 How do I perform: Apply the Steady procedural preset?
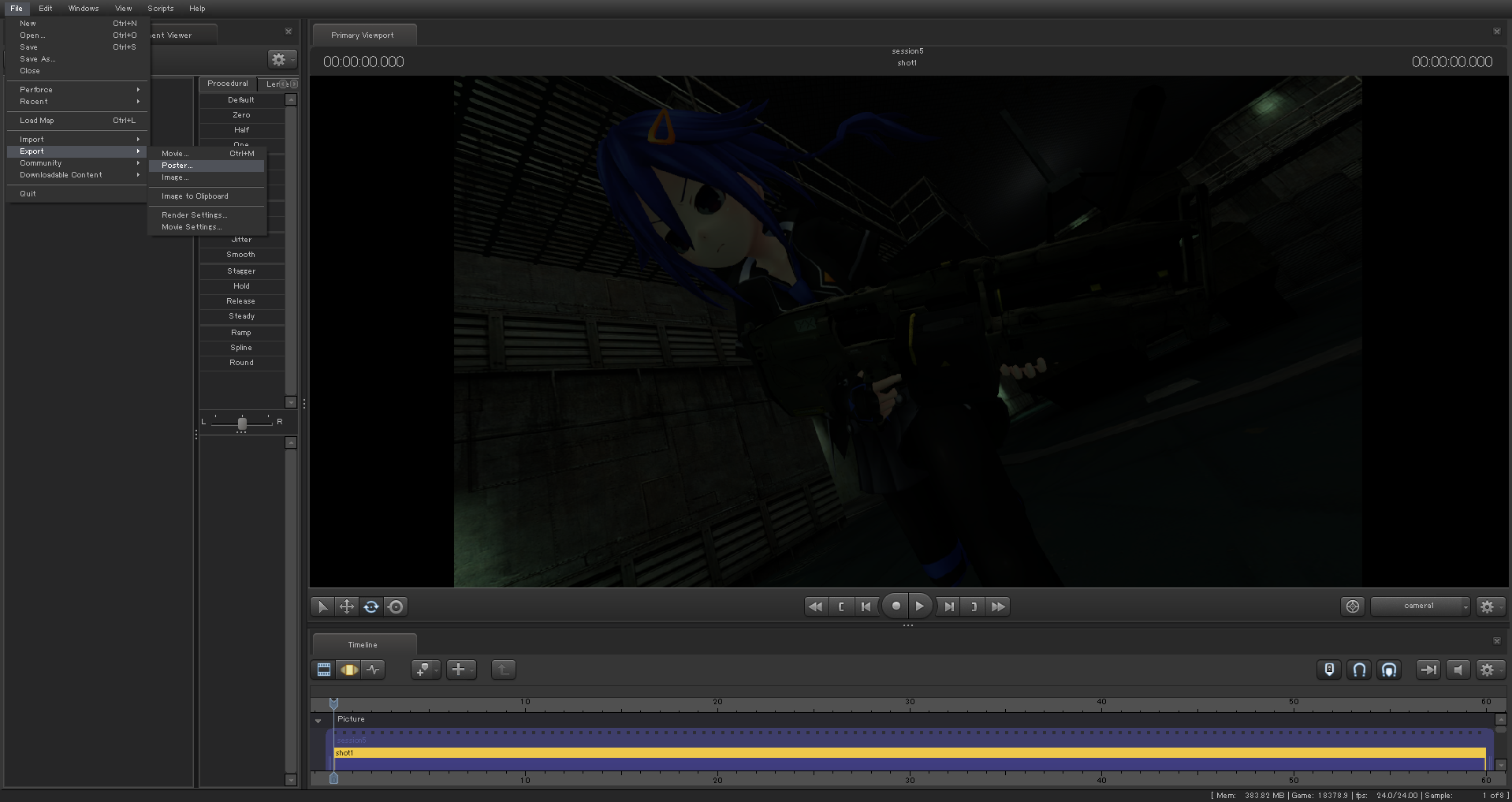pos(241,316)
